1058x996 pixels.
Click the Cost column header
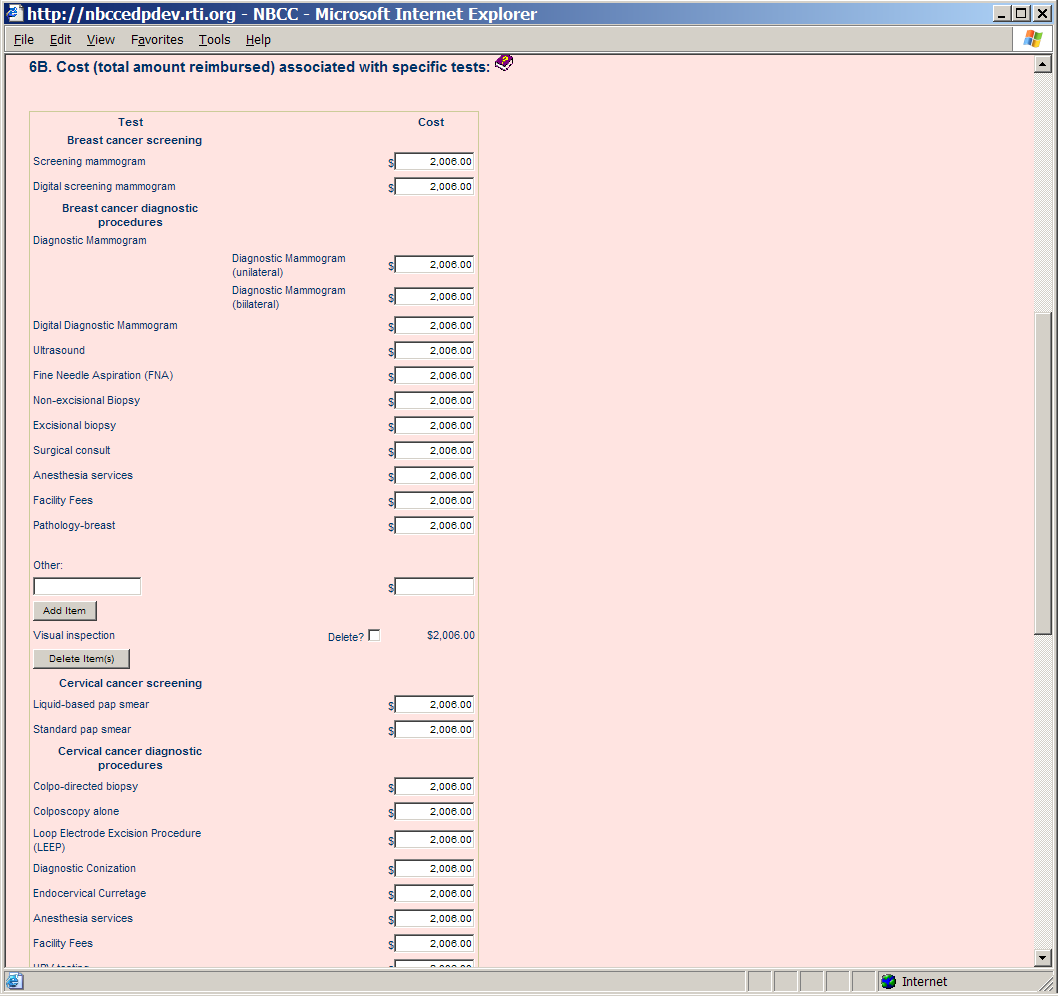(431, 122)
